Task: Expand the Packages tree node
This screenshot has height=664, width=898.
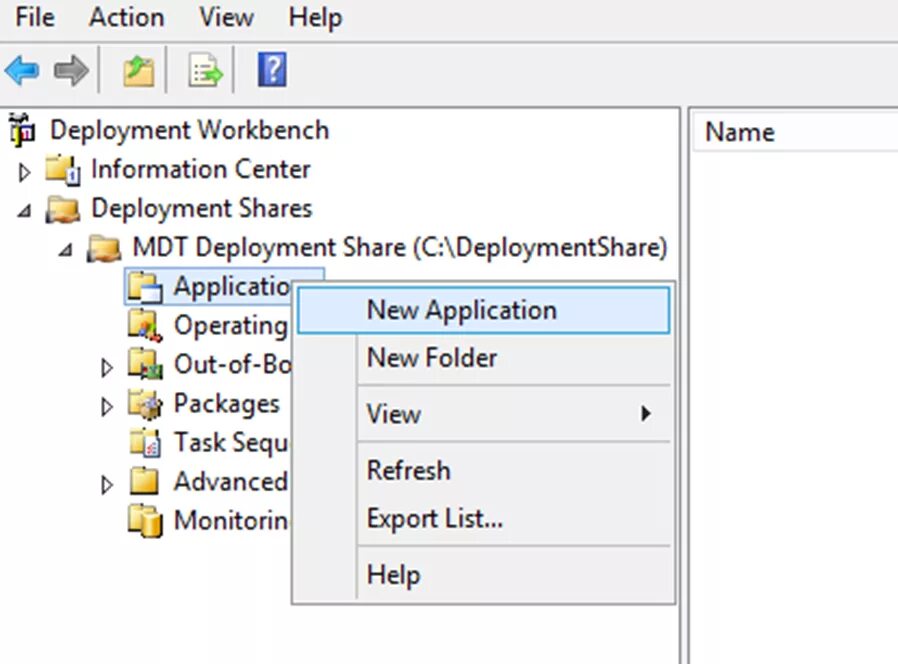Action: click(x=107, y=406)
